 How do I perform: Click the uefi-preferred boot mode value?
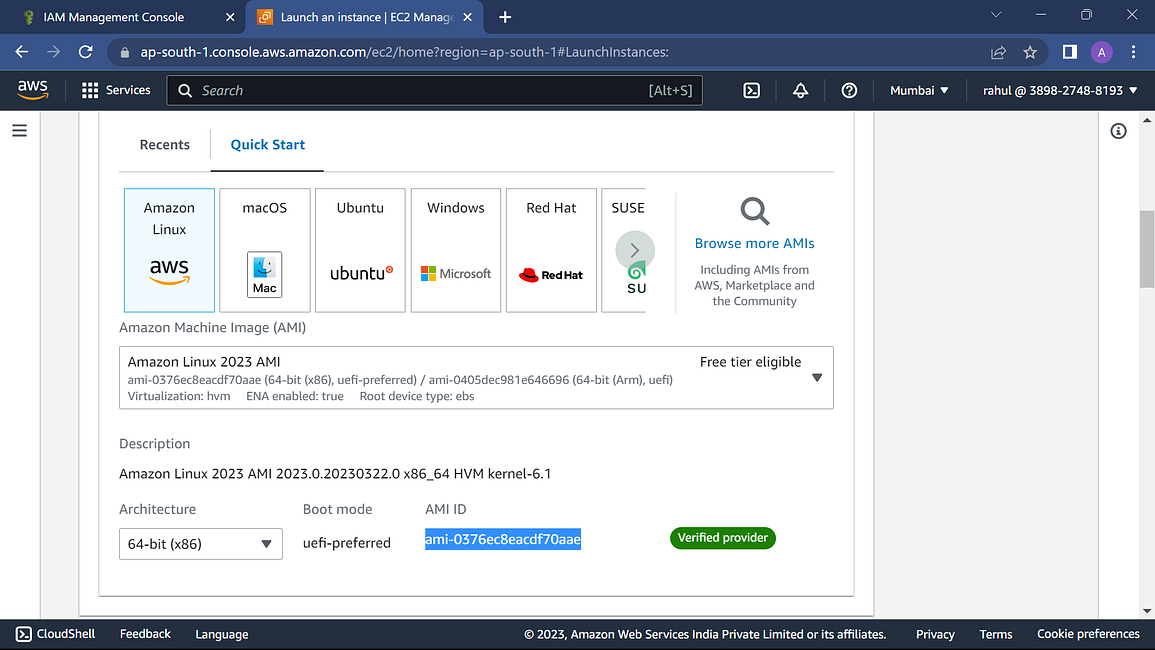[347, 543]
